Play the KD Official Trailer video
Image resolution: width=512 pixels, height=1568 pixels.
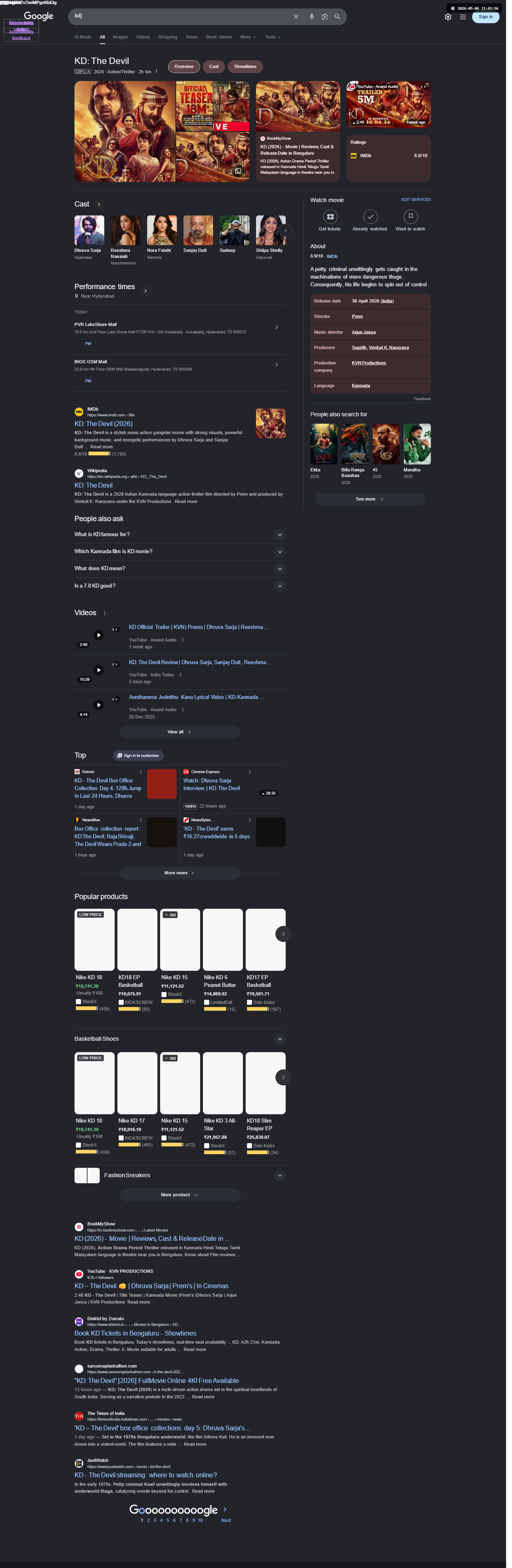[98, 635]
